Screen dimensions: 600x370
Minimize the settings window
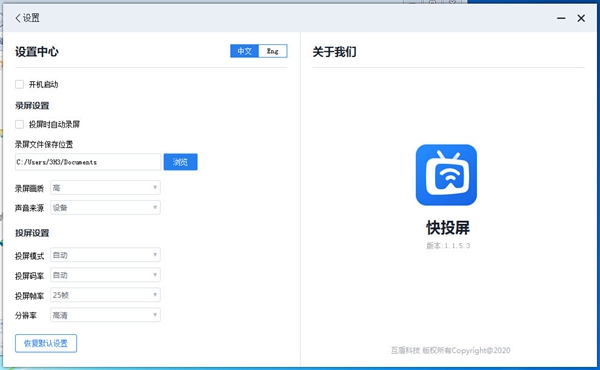tap(561, 18)
